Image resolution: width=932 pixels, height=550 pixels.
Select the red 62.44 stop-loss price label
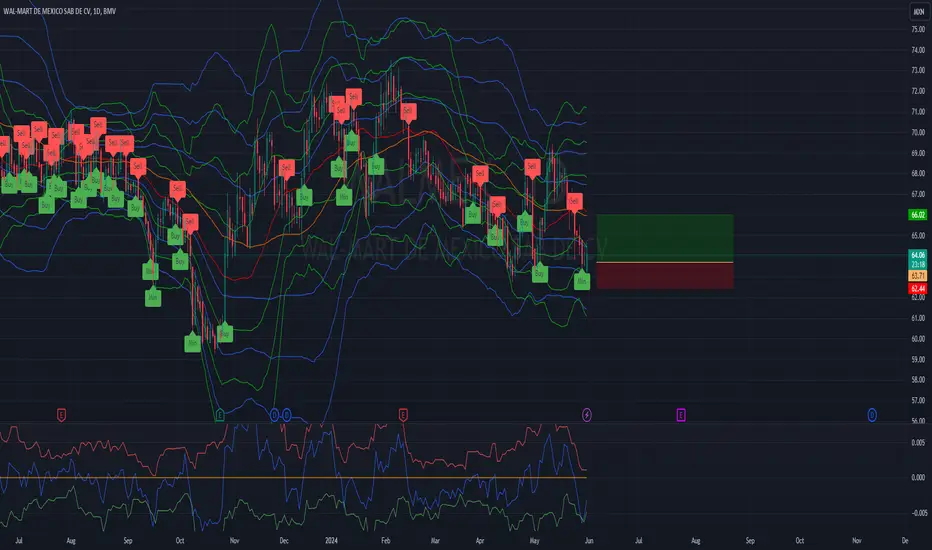coord(918,288)
